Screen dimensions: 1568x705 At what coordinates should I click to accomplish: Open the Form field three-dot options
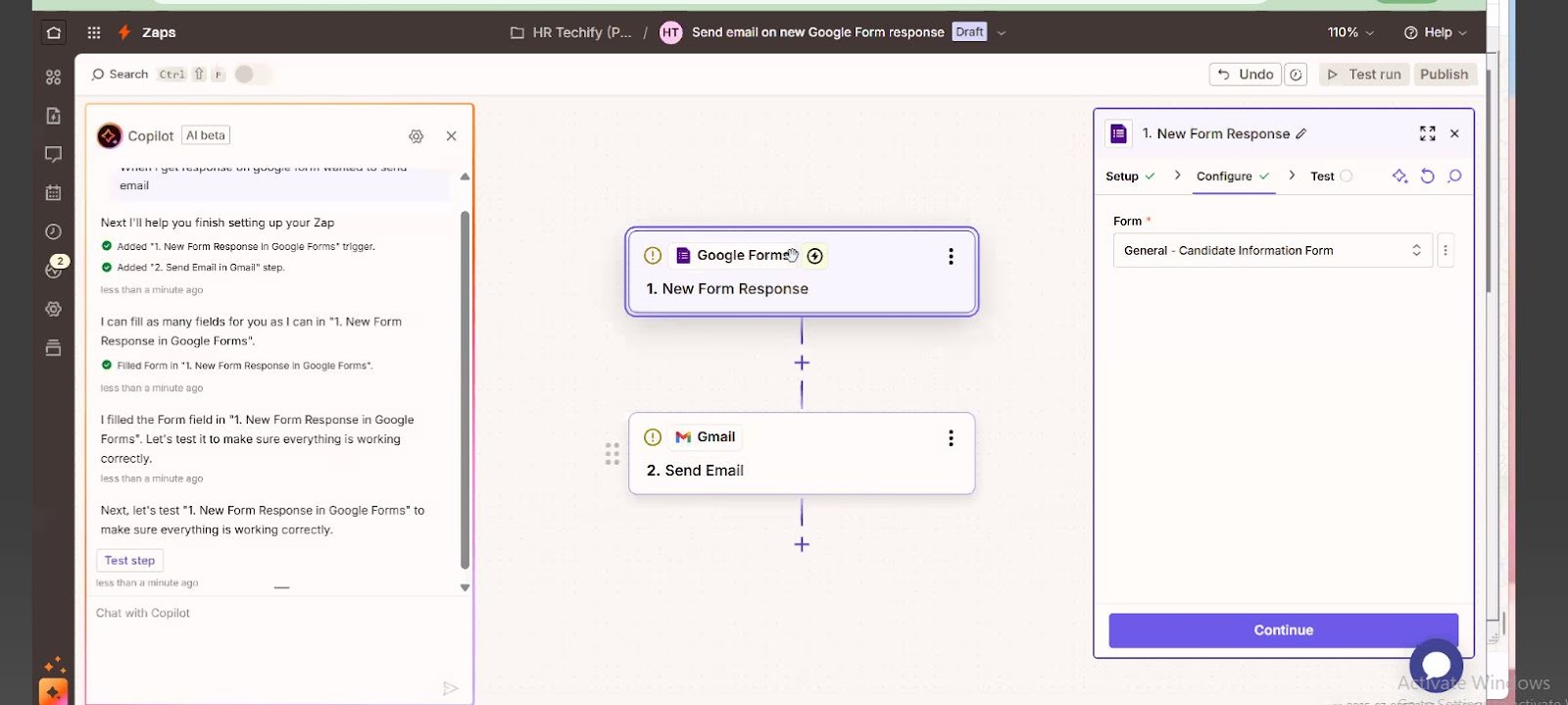tap(1445, 250)
